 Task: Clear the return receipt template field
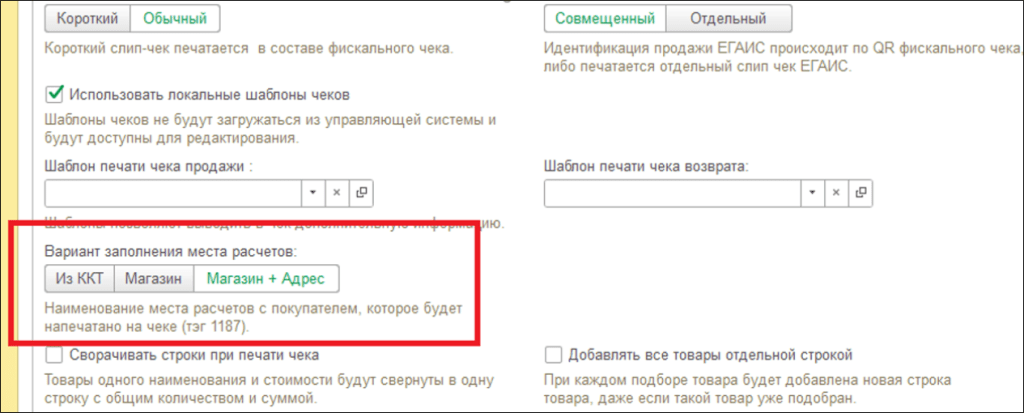click(x=835, y=192)
